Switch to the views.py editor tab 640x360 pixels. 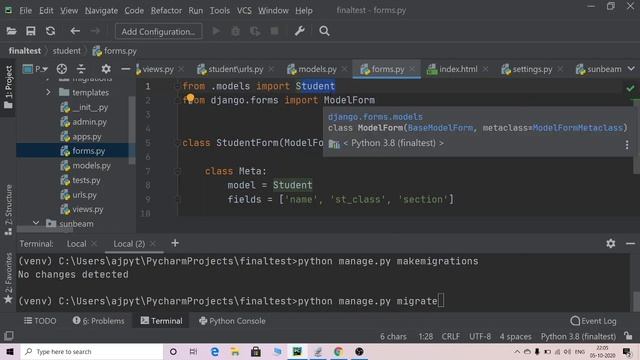158,69
